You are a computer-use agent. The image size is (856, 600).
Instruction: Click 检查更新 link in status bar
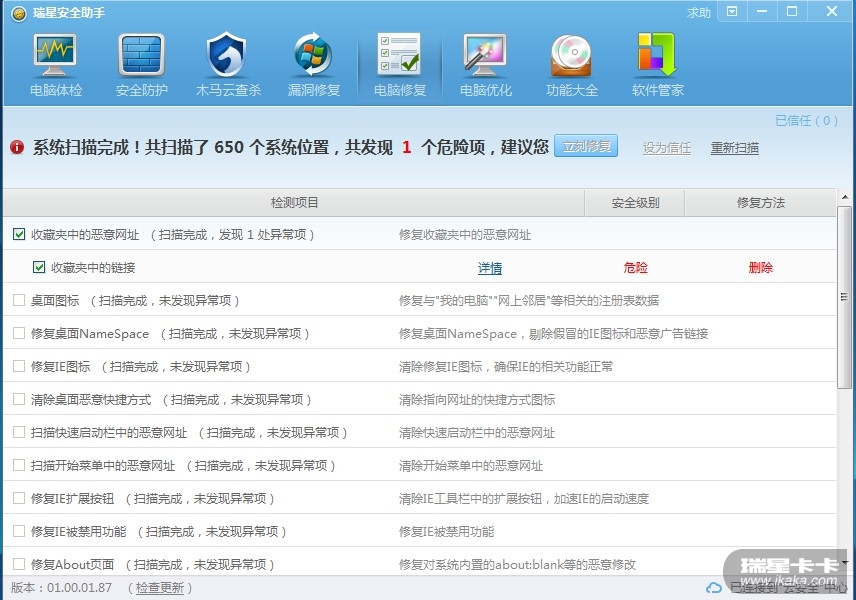point(159,588)
